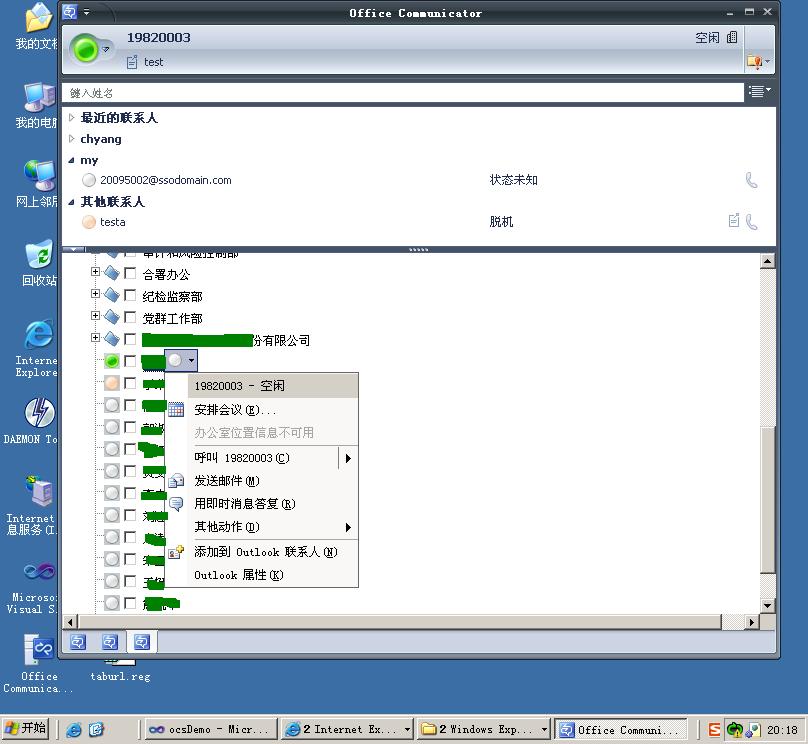Collapse the 其他联系人 group
Viewport: 808px width, 744px height.
pyautogui.click(x=72, y=202)
